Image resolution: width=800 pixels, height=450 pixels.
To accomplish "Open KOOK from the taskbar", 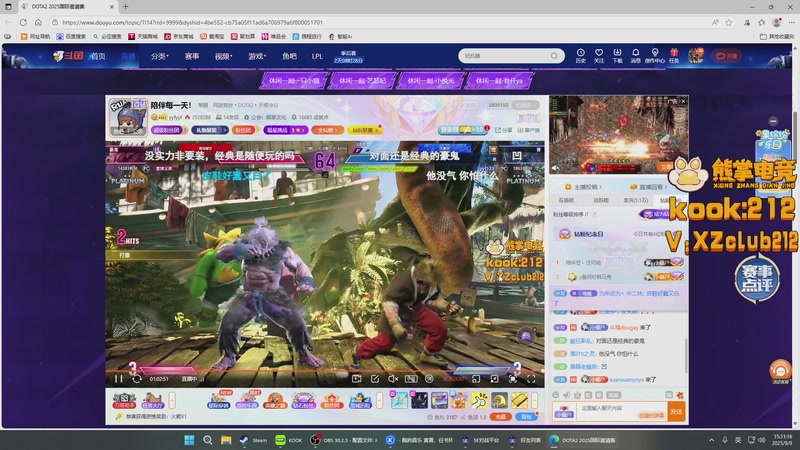I will 288,440.
